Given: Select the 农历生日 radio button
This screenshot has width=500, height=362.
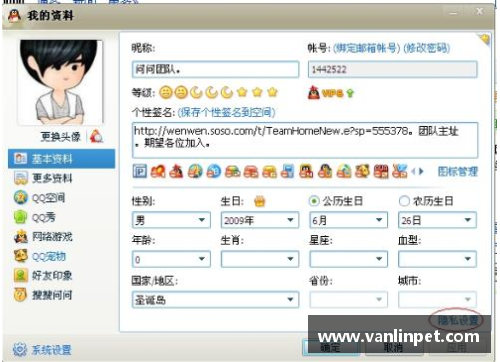Looking at the screenshot, I should 404,201.
